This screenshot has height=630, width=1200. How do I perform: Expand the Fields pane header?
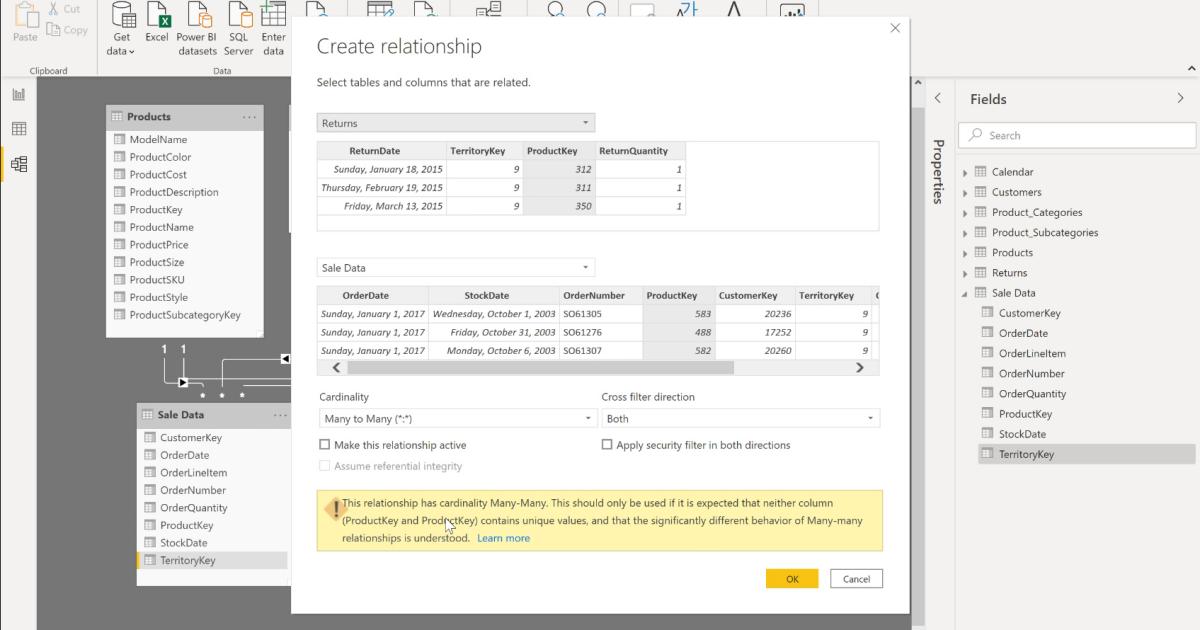point(1180,98)
